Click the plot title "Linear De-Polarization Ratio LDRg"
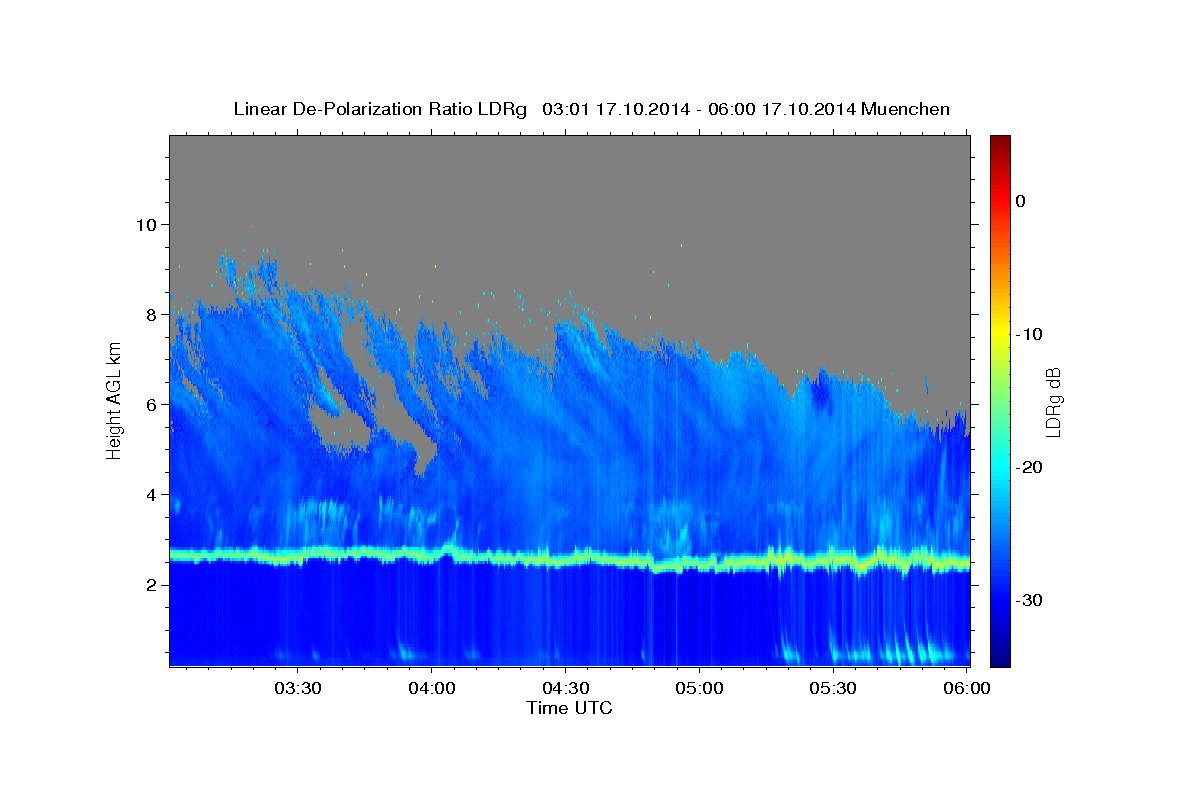1200x800 pixels. (x=380, y=109)
